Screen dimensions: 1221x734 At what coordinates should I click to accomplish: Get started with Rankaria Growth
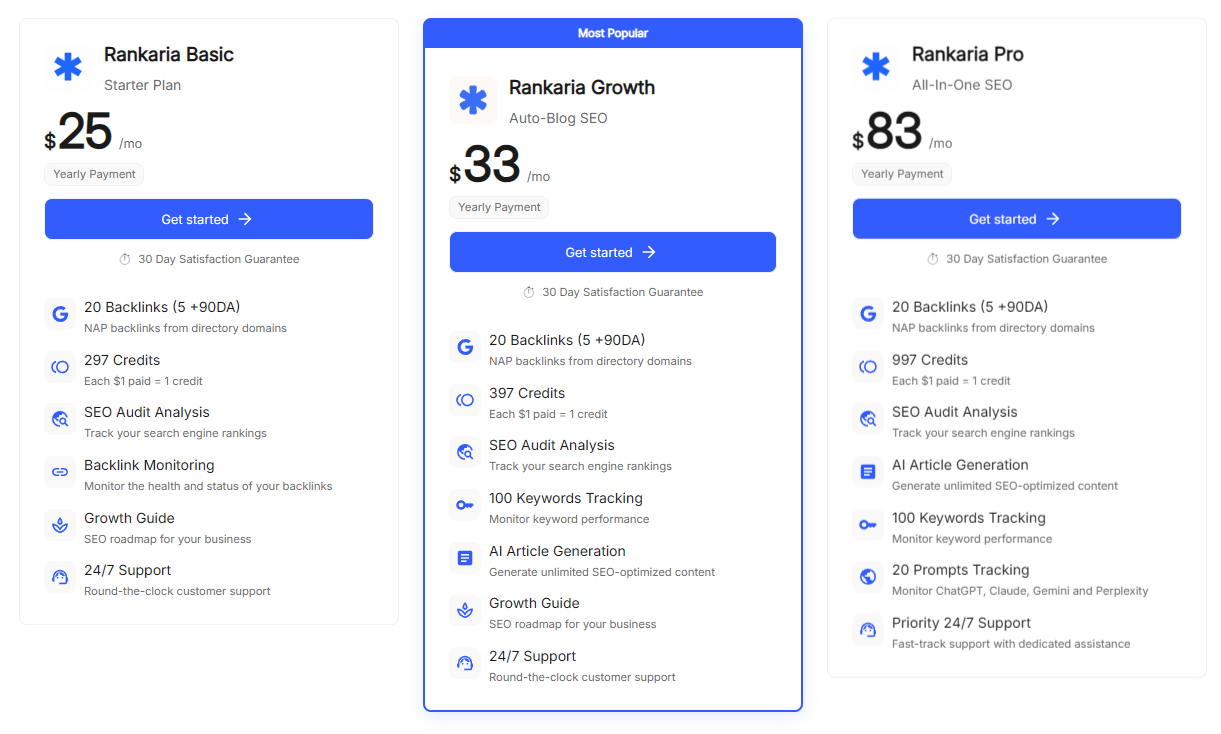(x=613, y=252)
